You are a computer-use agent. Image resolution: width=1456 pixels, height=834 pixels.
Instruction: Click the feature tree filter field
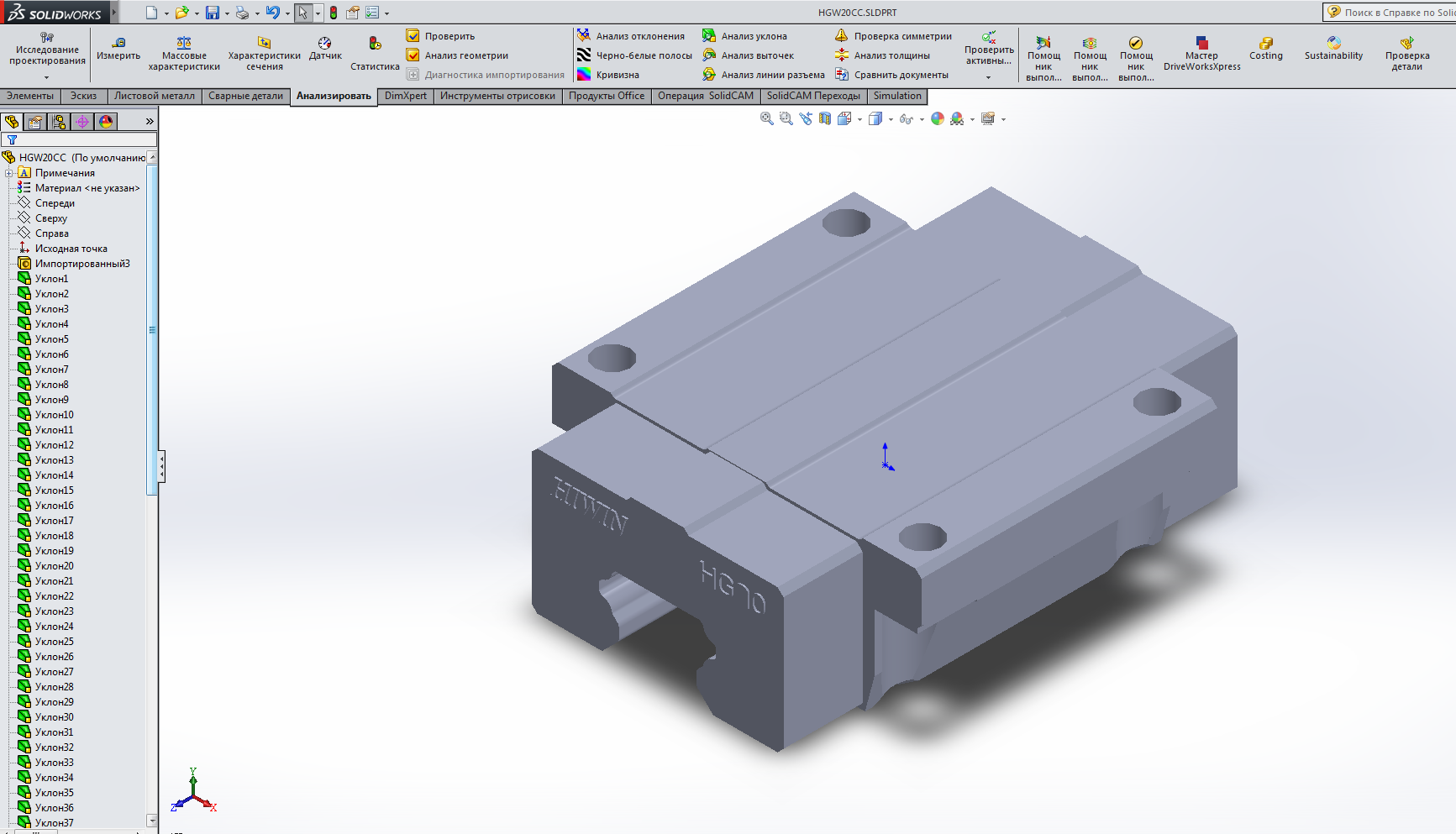click(79, 139)
